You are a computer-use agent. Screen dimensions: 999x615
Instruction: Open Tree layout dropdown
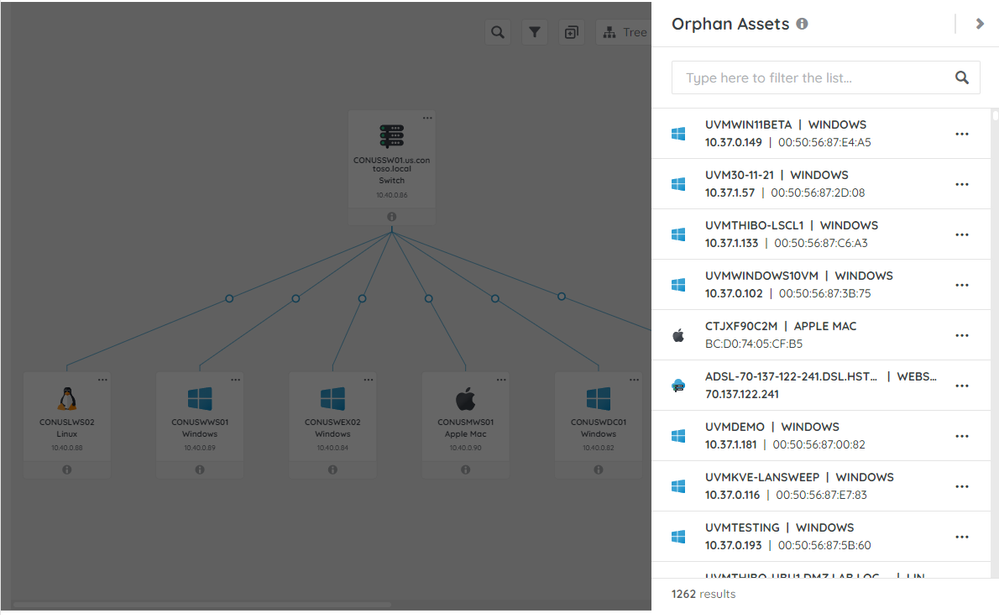point(624,33)
